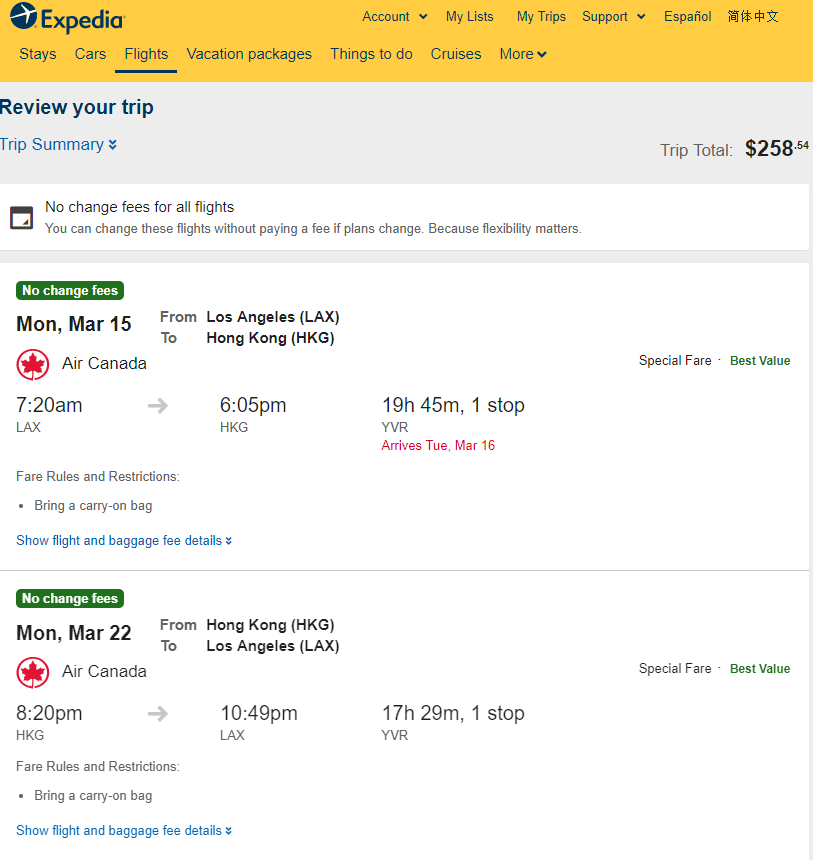Click the arrow icon between 8:20pm and 10:49pm
Screen dimensions: 813x860
(158, 714)
